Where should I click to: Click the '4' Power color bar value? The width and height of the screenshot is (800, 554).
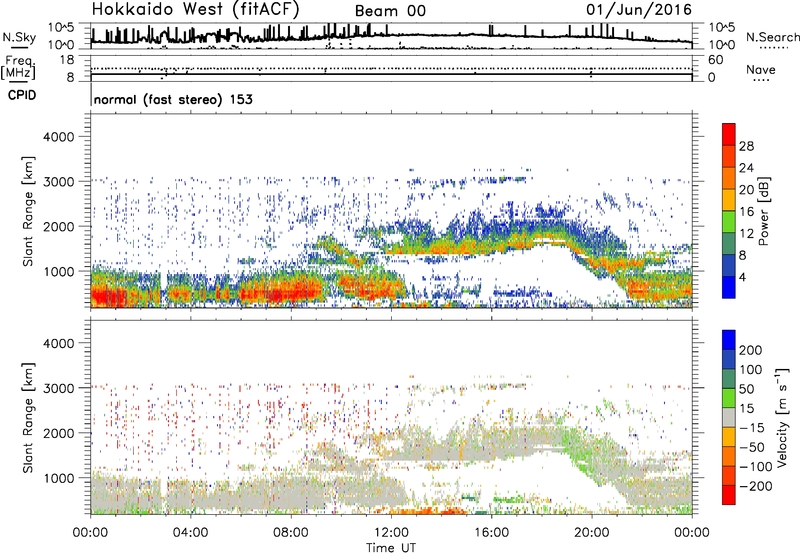click(x=742, y=277)
